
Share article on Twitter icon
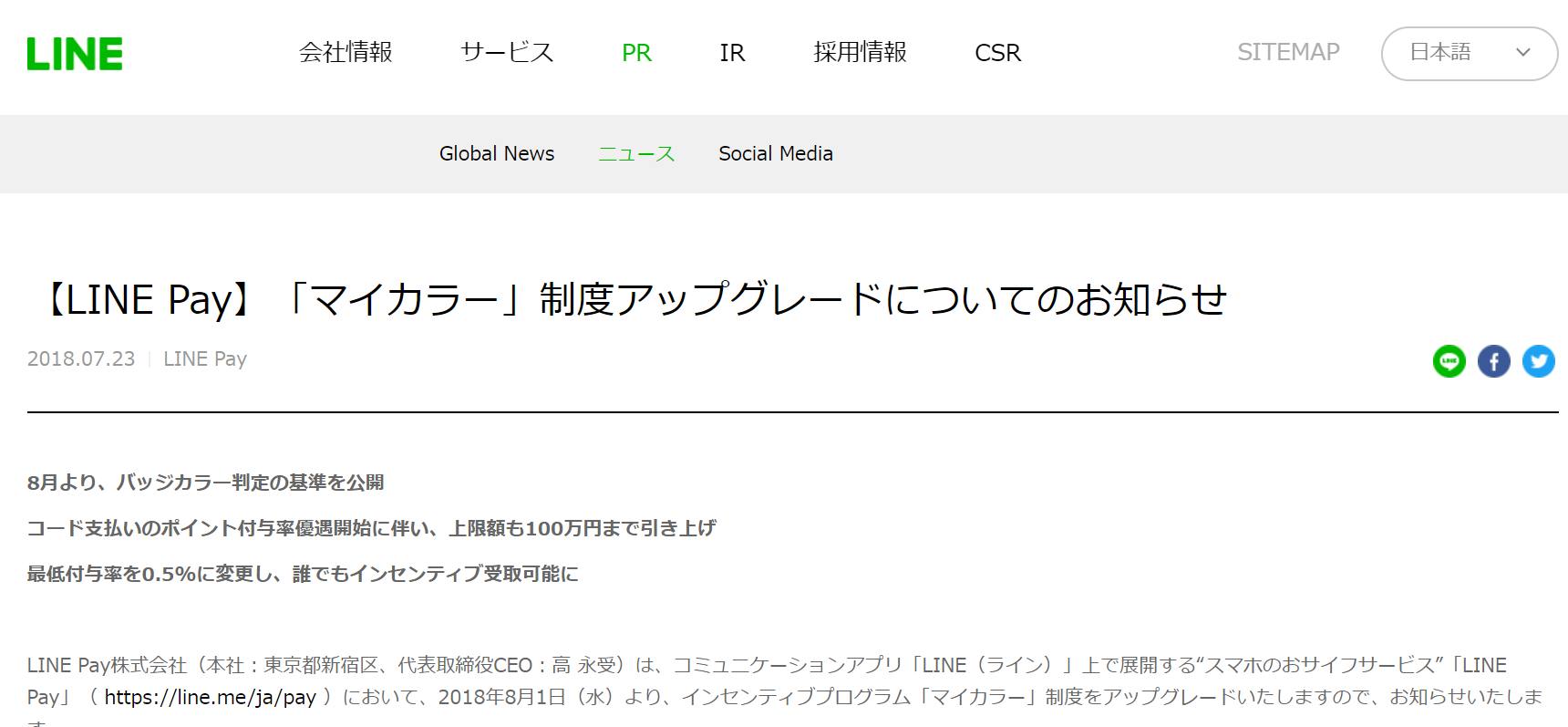pyautogui.click(x=1538, y=361)
